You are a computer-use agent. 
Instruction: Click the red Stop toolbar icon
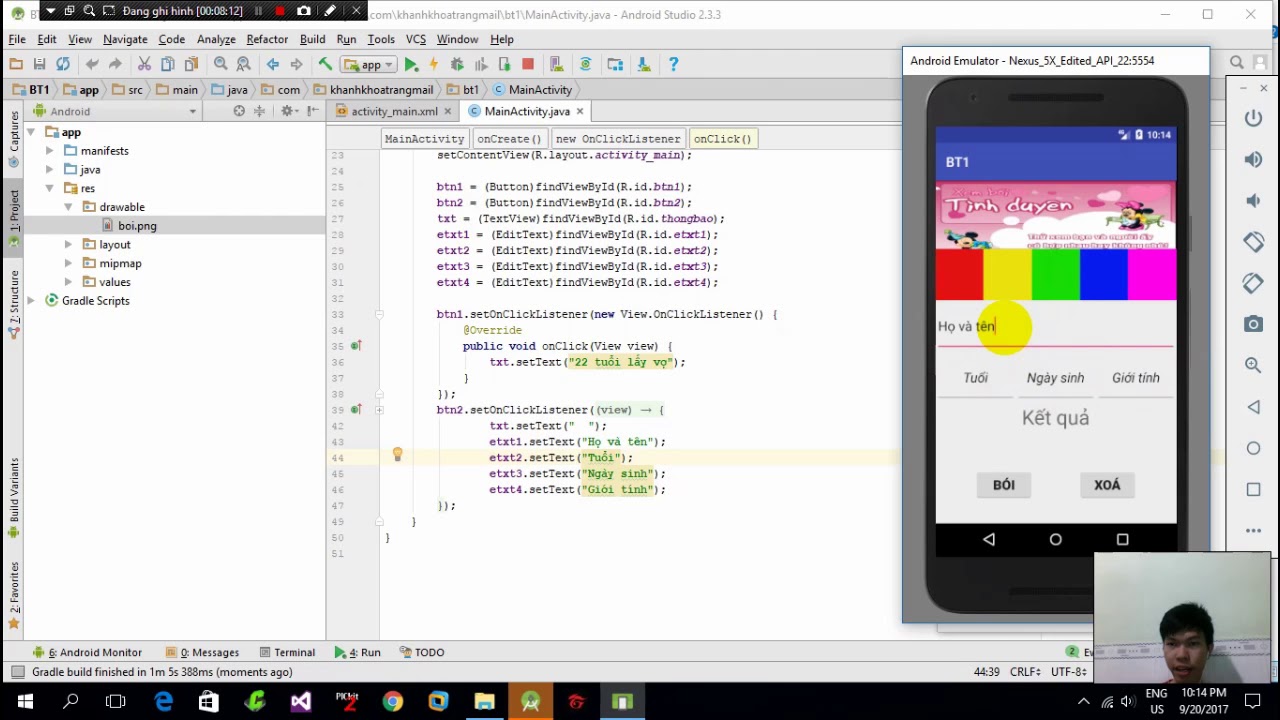(528, 64)
